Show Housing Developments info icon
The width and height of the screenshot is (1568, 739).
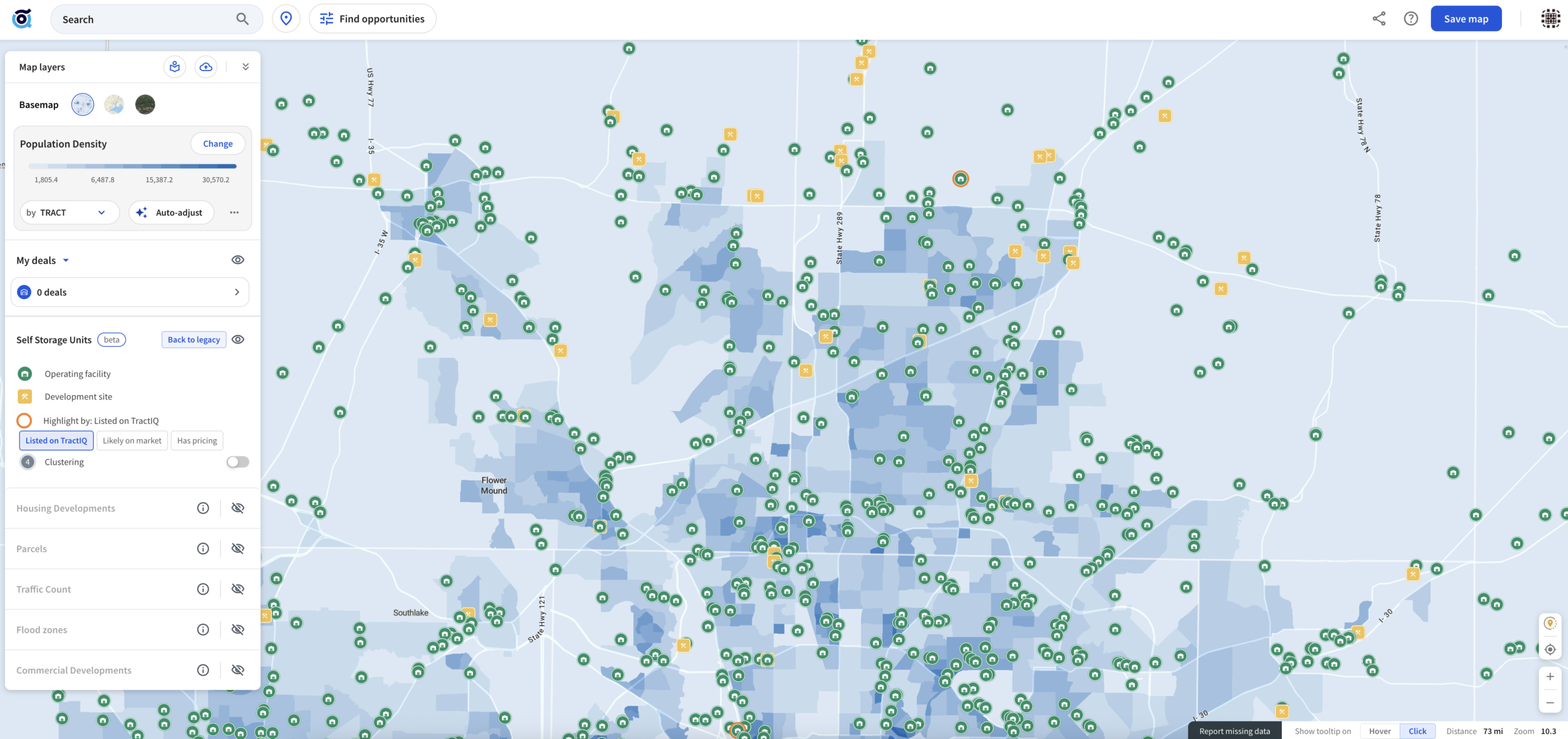point(203,508)
